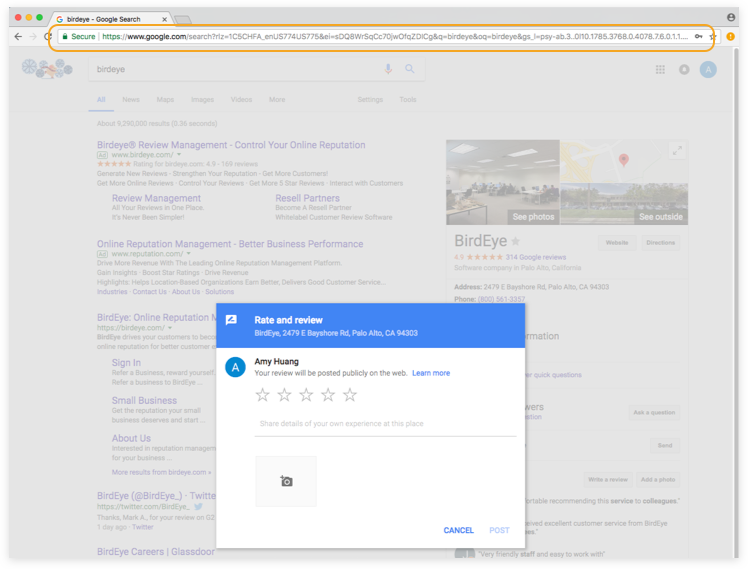
Task: Click the Directions button
Action: pos(661,243)
